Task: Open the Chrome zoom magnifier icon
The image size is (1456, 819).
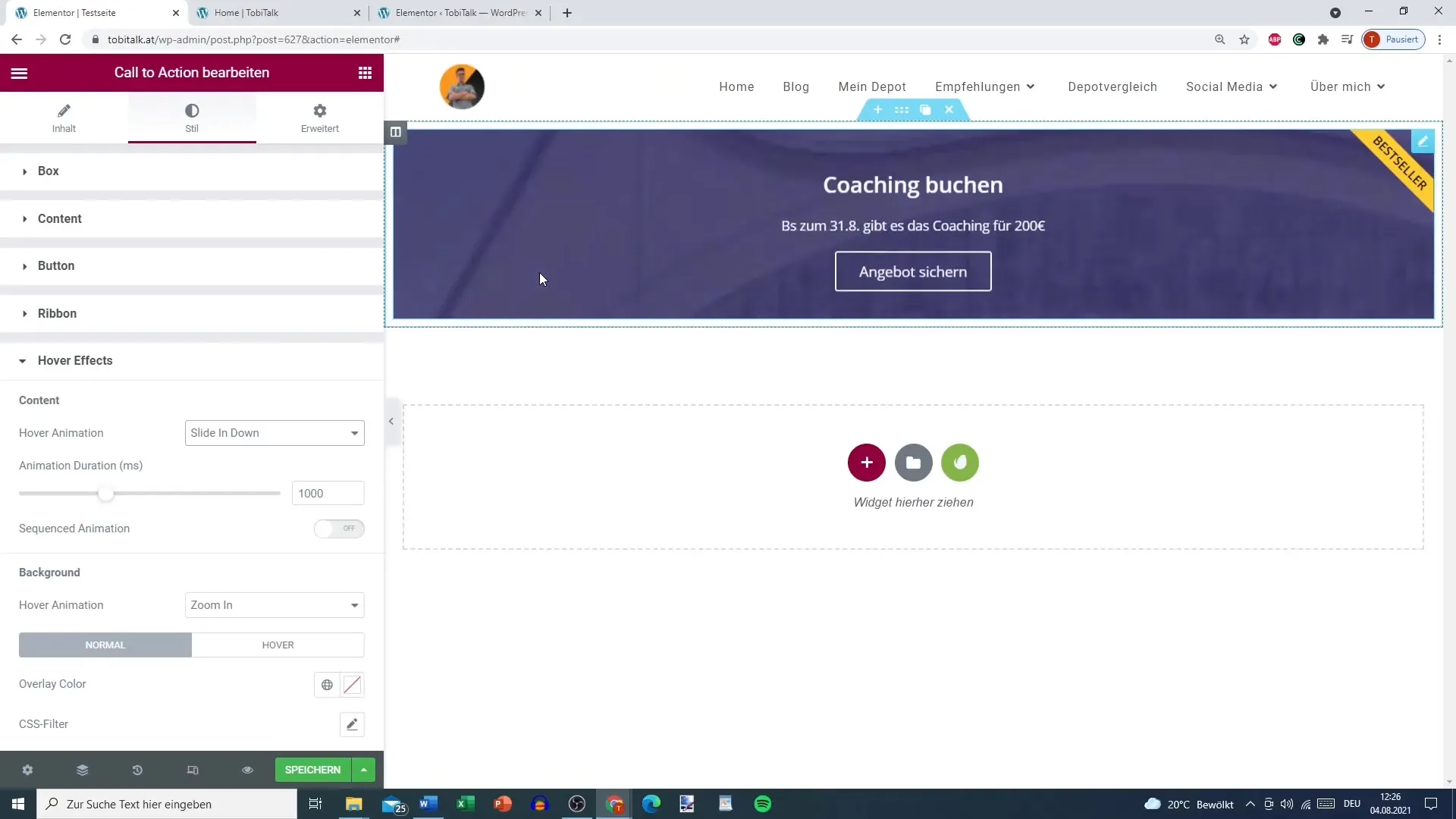Action: 1220,39
